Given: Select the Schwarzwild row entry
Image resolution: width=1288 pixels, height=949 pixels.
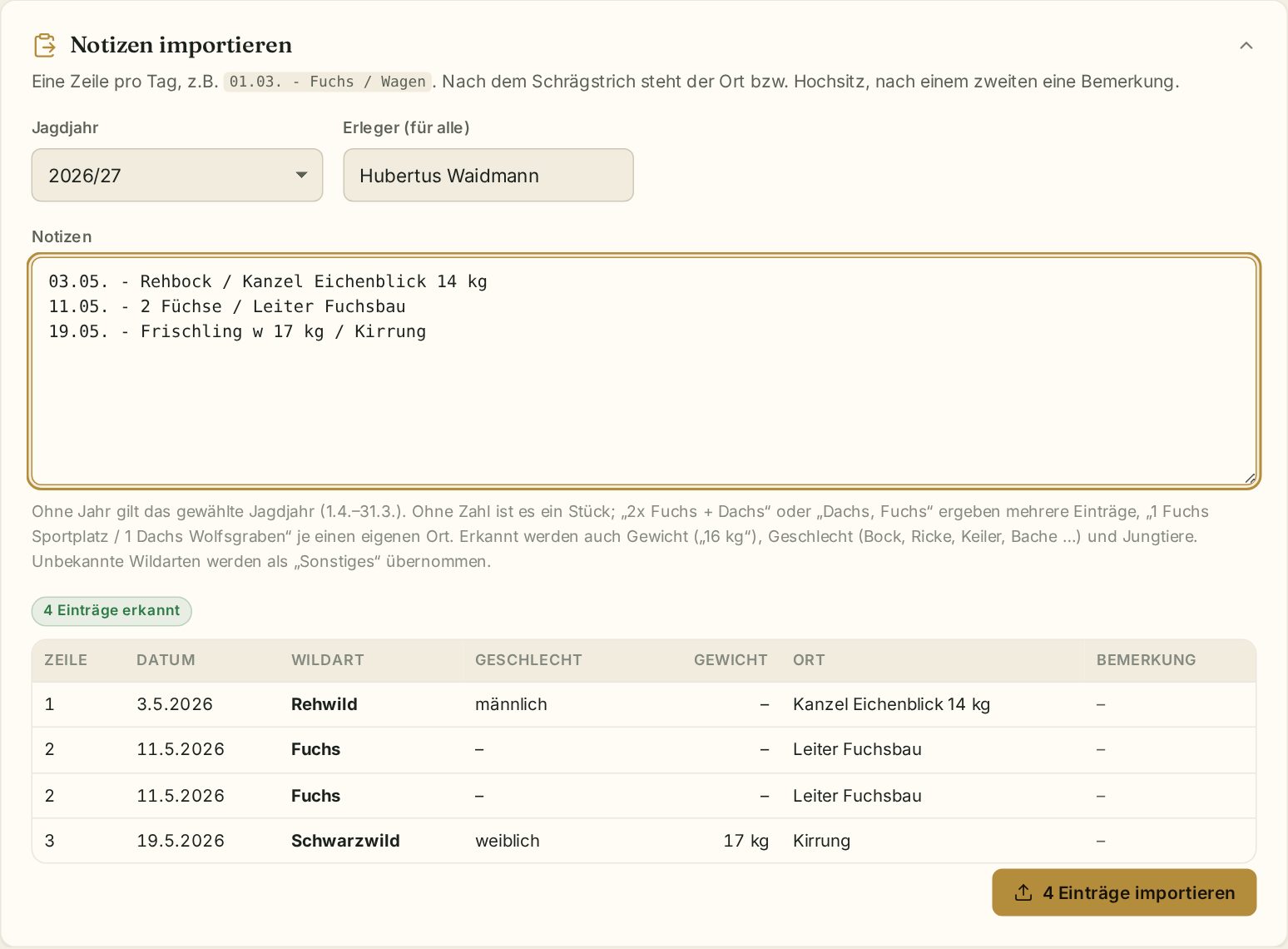Looking at the screenshot, I should click(644, 841).
